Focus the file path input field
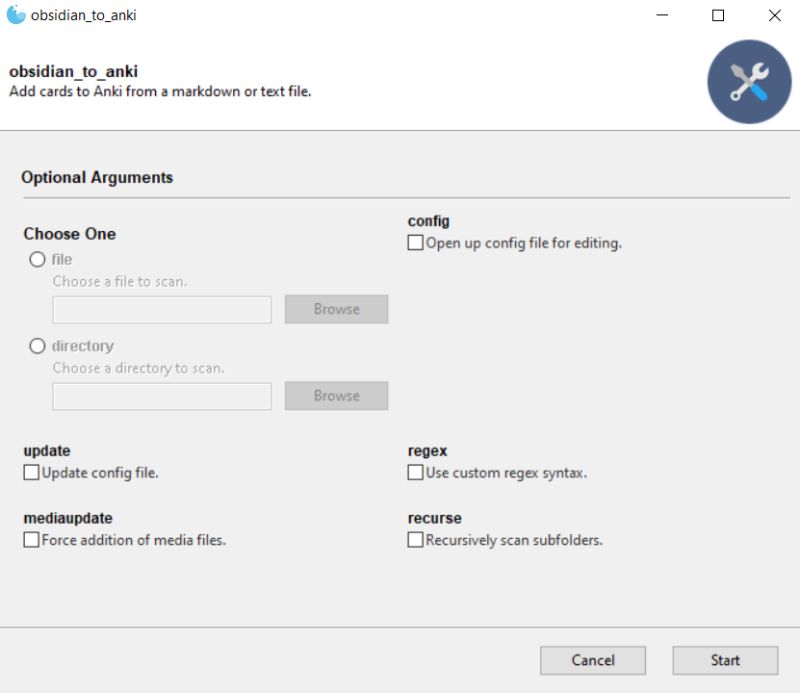The width and height of the screenshot is (800, 693). [162, 310]
